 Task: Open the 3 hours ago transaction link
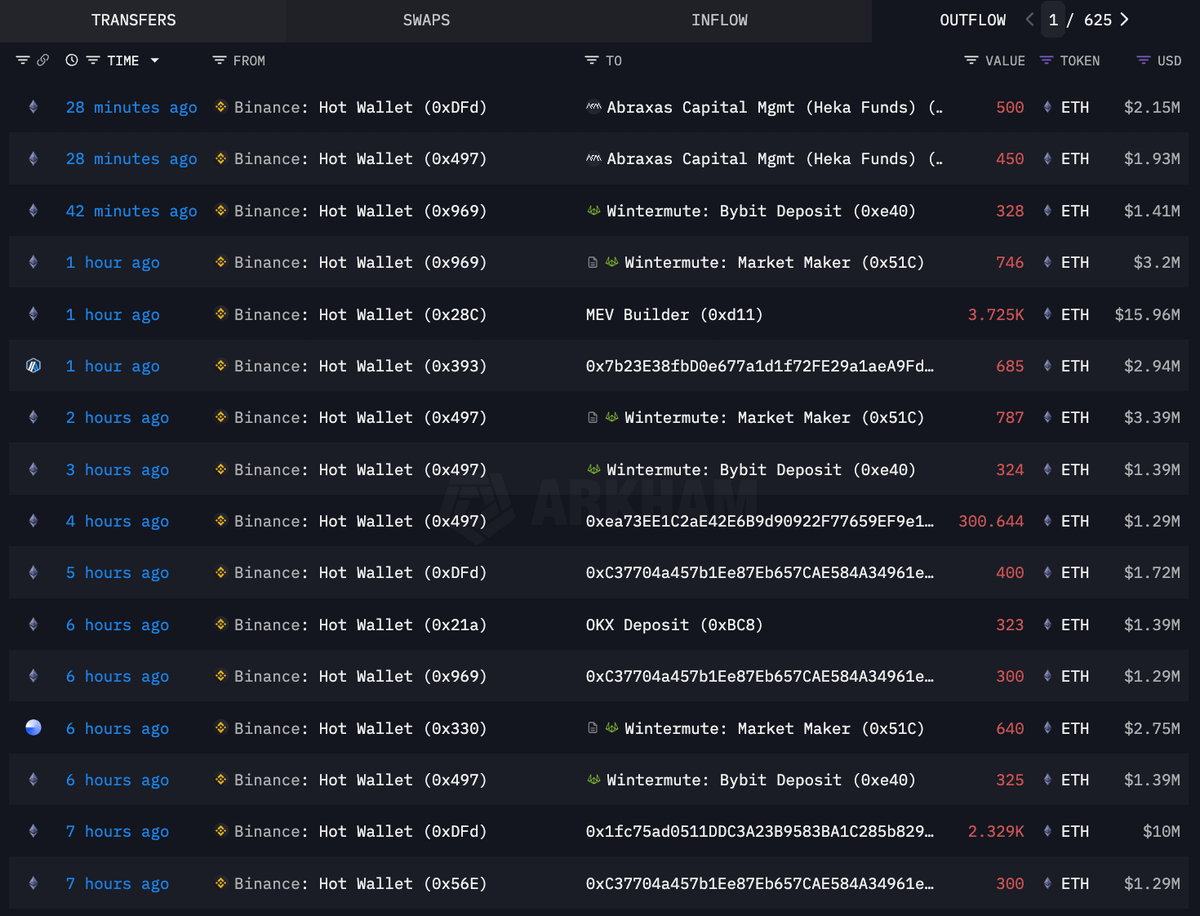(x=117, y=470)
